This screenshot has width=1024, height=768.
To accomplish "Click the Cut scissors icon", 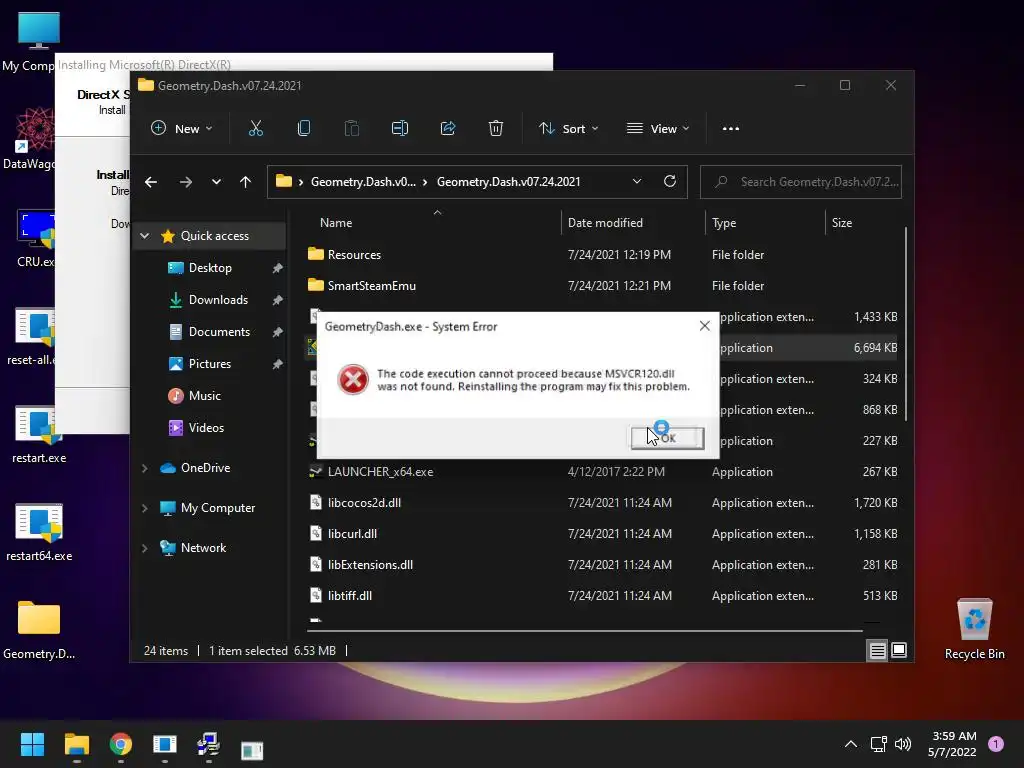I will [x=255, y=129].
